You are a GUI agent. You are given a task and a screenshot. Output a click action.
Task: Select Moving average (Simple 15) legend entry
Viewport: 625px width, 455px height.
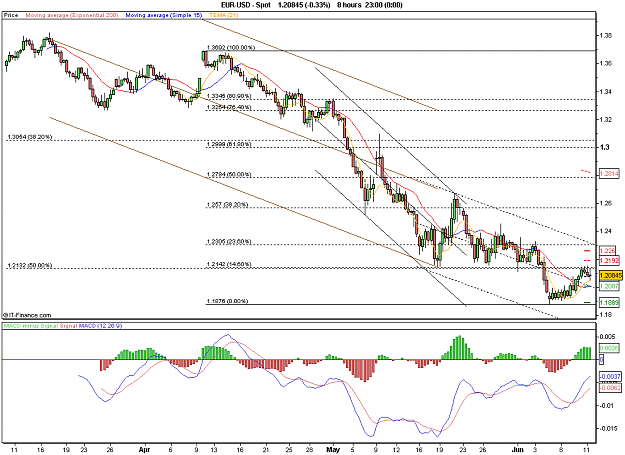coord(164,15)
